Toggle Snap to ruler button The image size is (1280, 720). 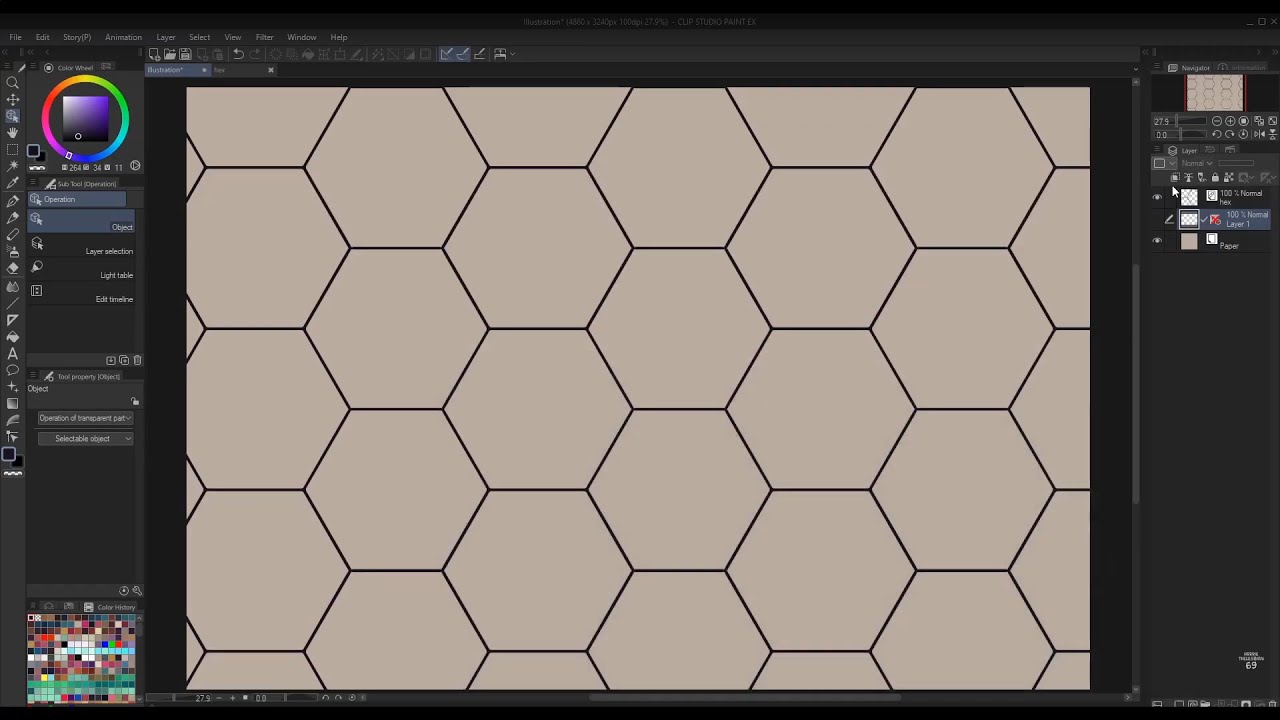click(x=446, y=54)
